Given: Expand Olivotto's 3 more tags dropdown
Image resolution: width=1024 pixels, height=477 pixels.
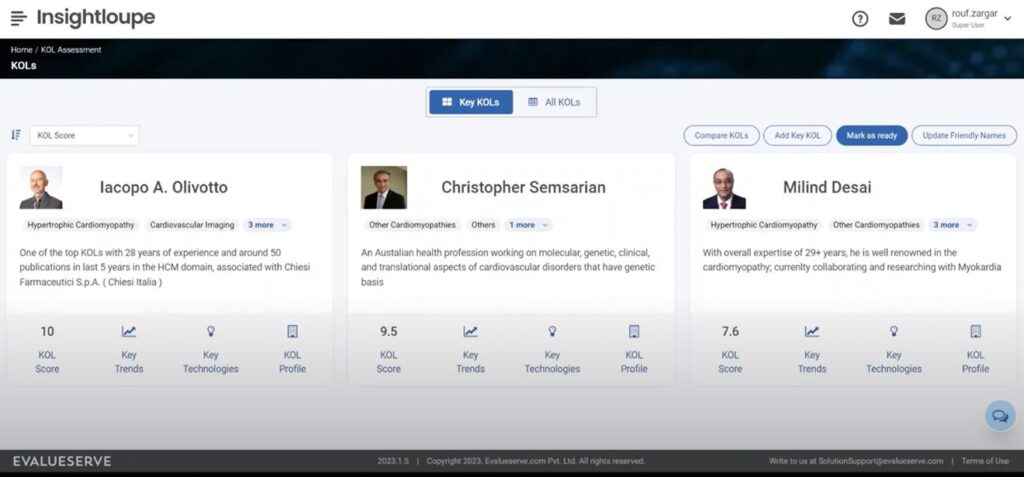Looking at the screenshot, I should pos(266,225).
